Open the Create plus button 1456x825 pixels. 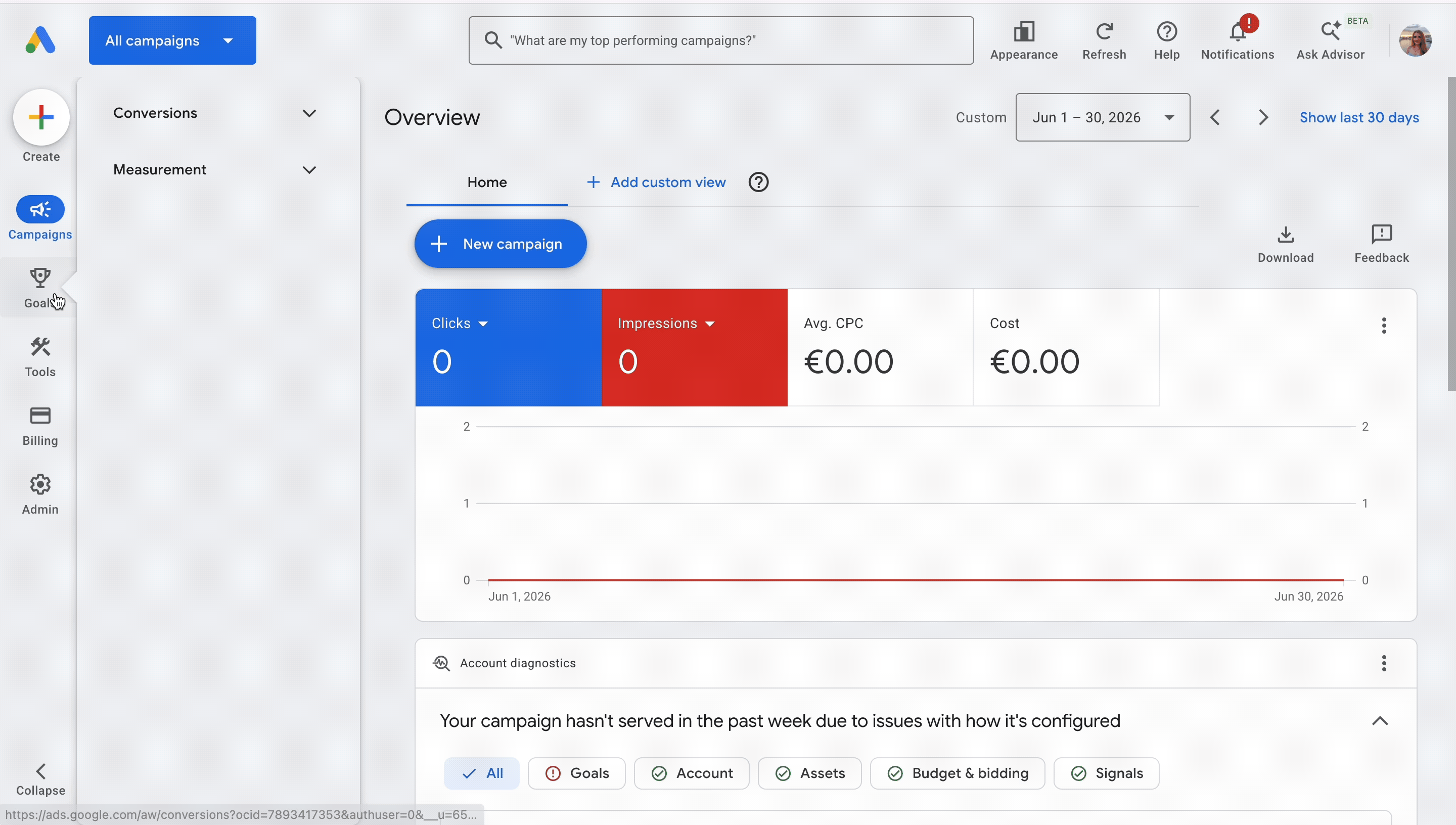[41, 117]
